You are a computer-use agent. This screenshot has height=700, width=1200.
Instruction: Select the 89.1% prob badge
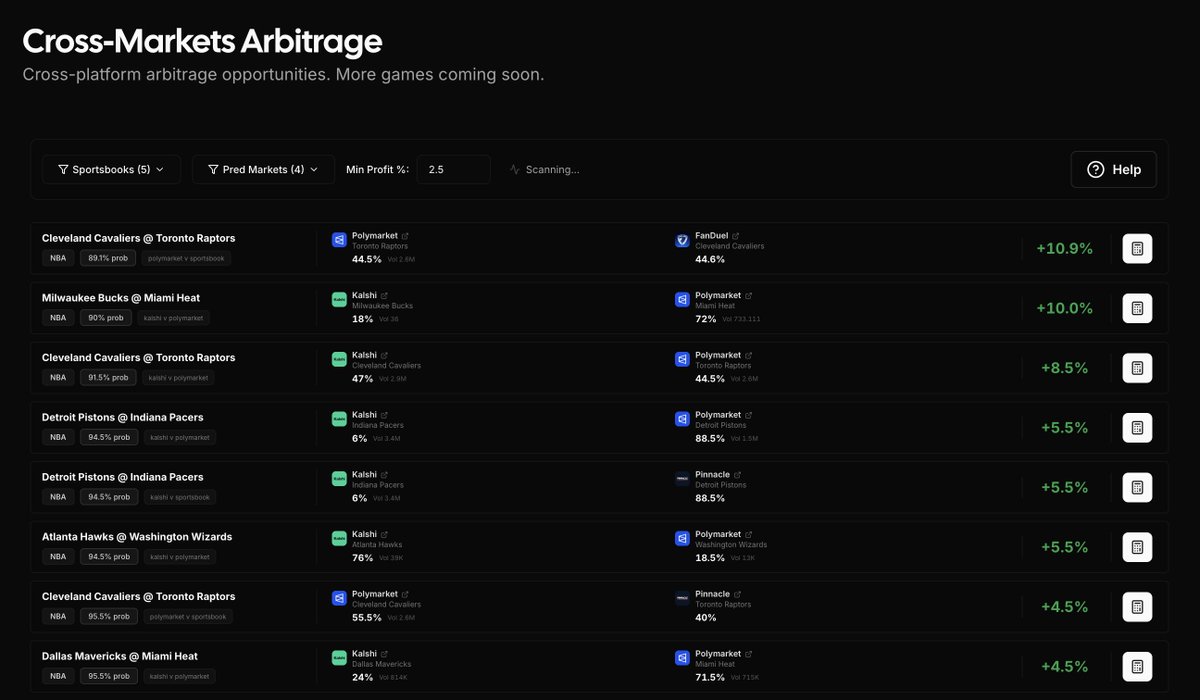point(108,258)
